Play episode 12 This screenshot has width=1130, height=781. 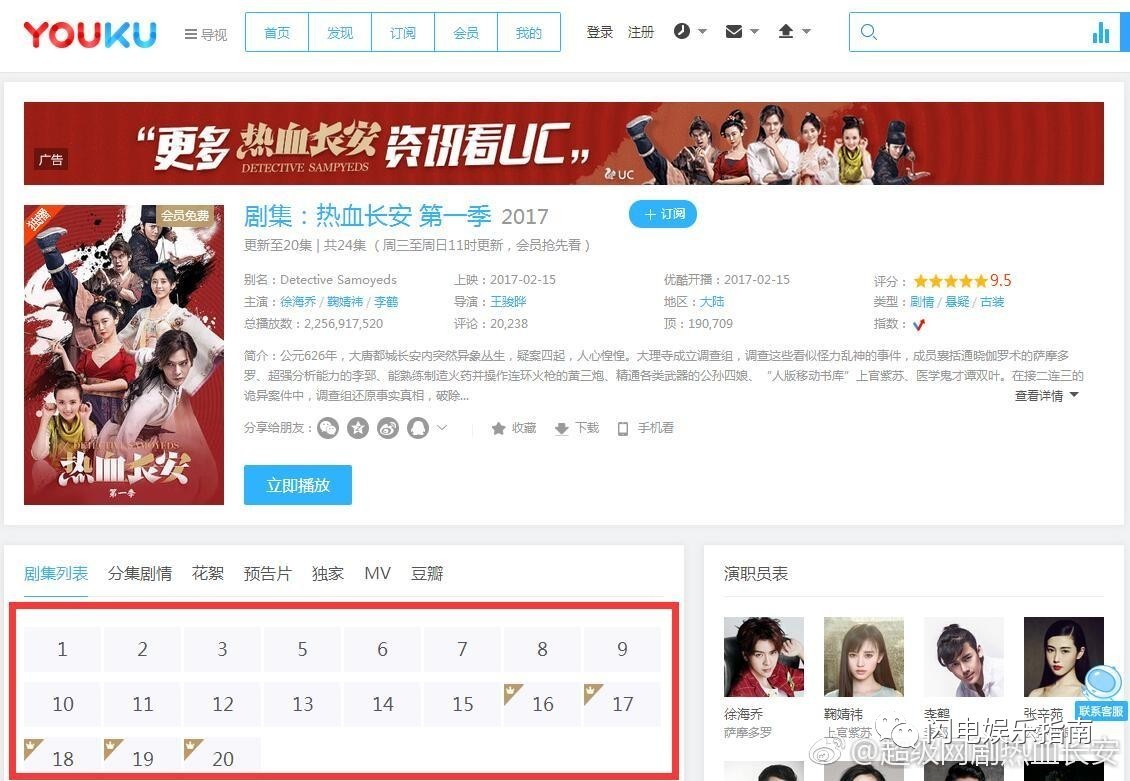pos(223,704)
